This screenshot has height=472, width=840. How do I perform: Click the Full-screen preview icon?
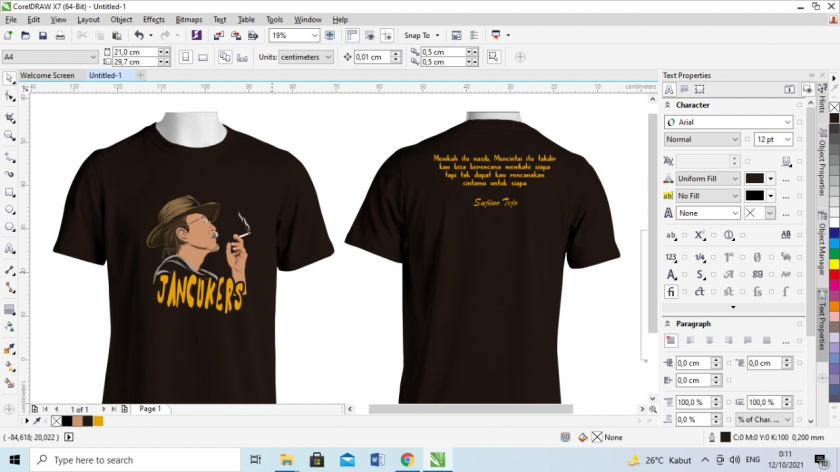(x=330, y=35)
